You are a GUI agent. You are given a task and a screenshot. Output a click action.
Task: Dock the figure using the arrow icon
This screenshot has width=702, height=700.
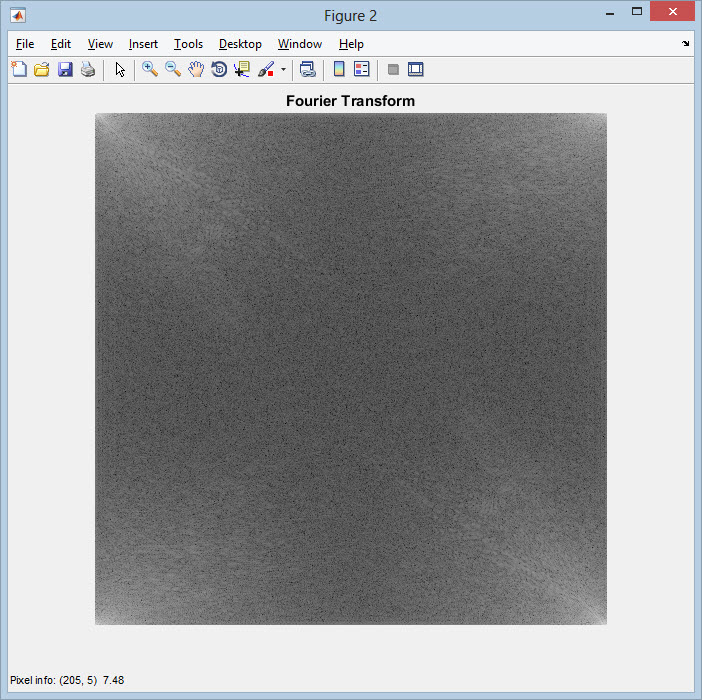[685, 43]
